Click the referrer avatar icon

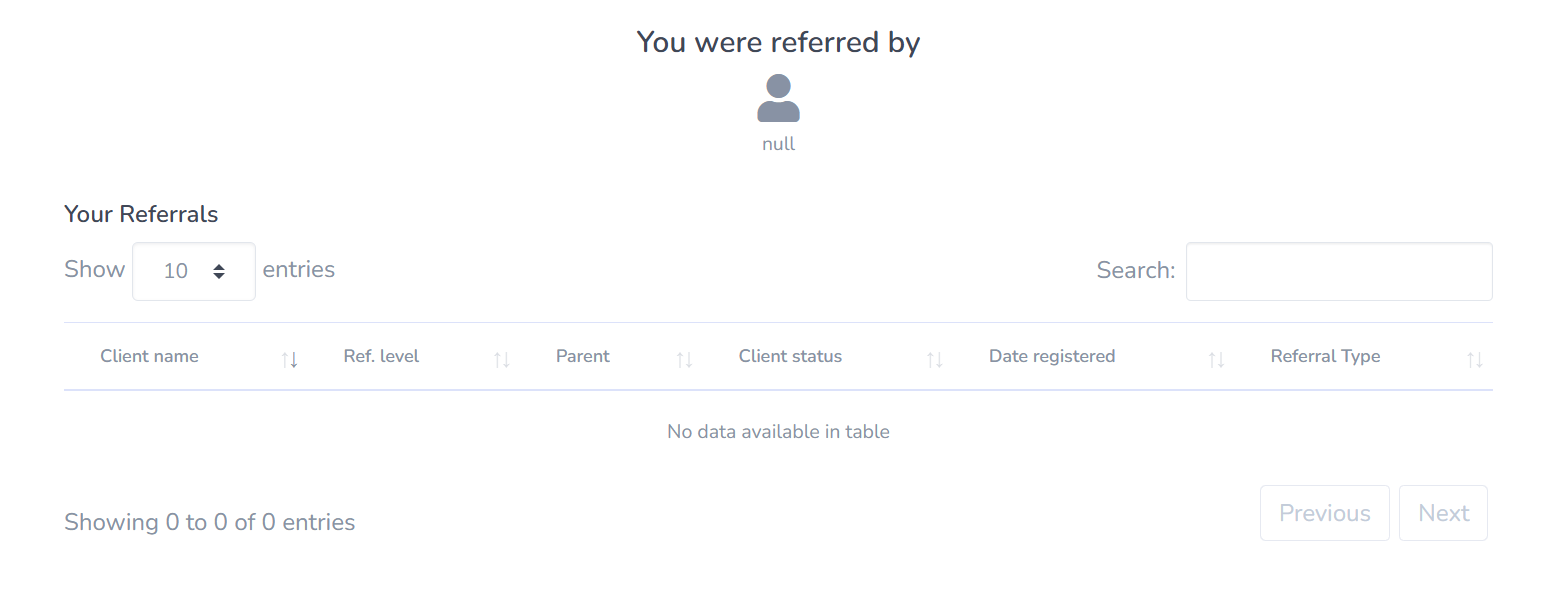click(x=778, y=98)
